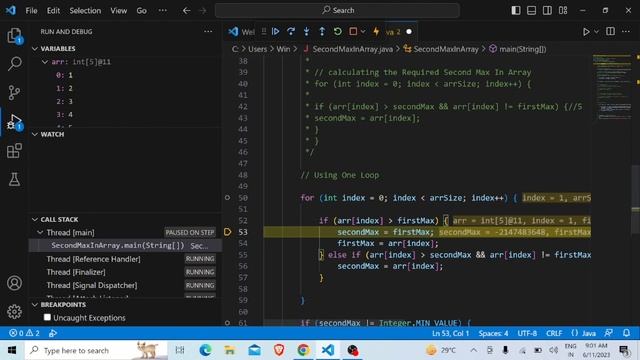Toggle breakpoint marker on line 50
The height and width of the screenshot is (360, 640).
pos(227,198)
